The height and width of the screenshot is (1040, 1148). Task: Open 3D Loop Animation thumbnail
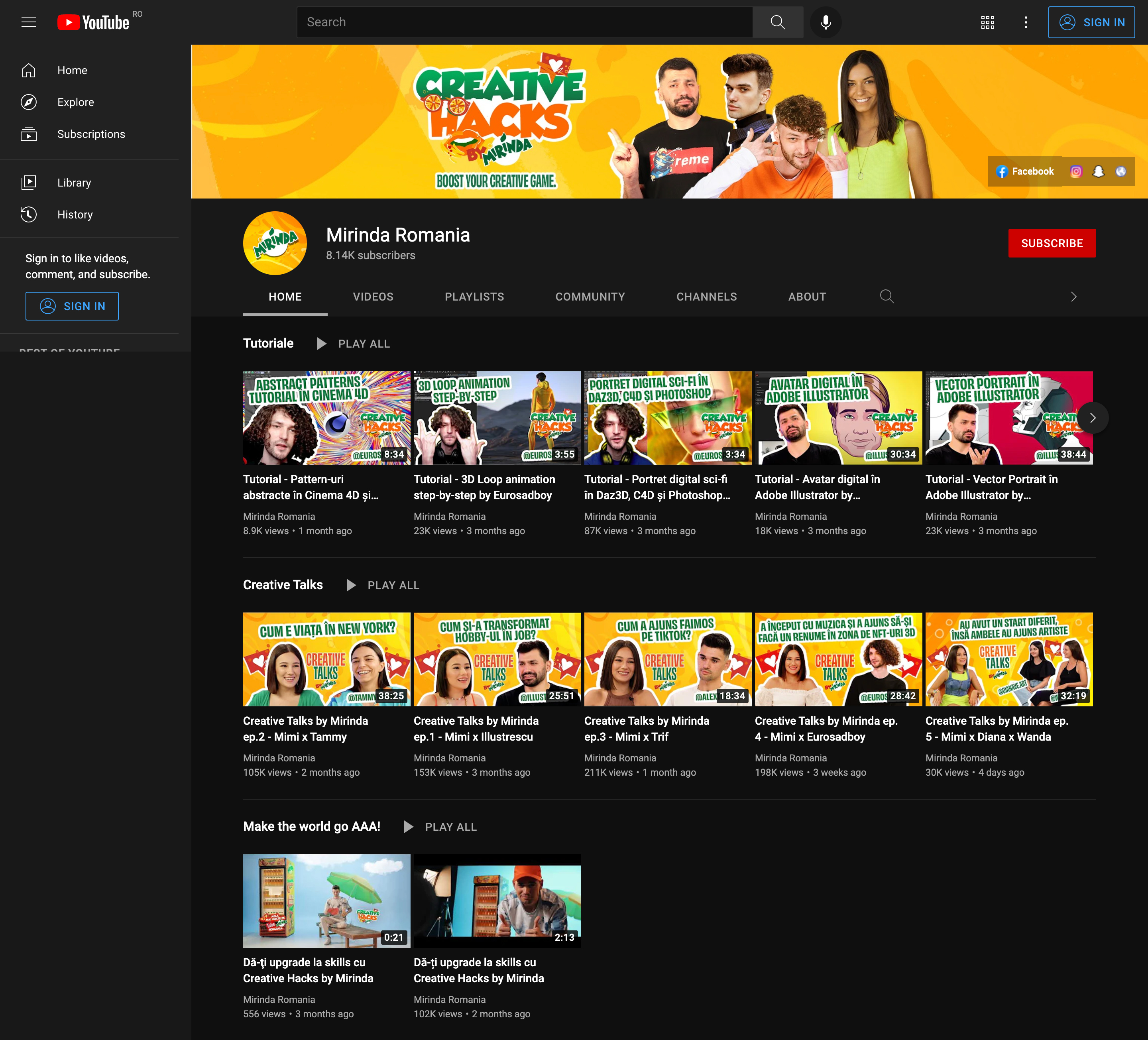pyautogui.click(x=497, y=417)
